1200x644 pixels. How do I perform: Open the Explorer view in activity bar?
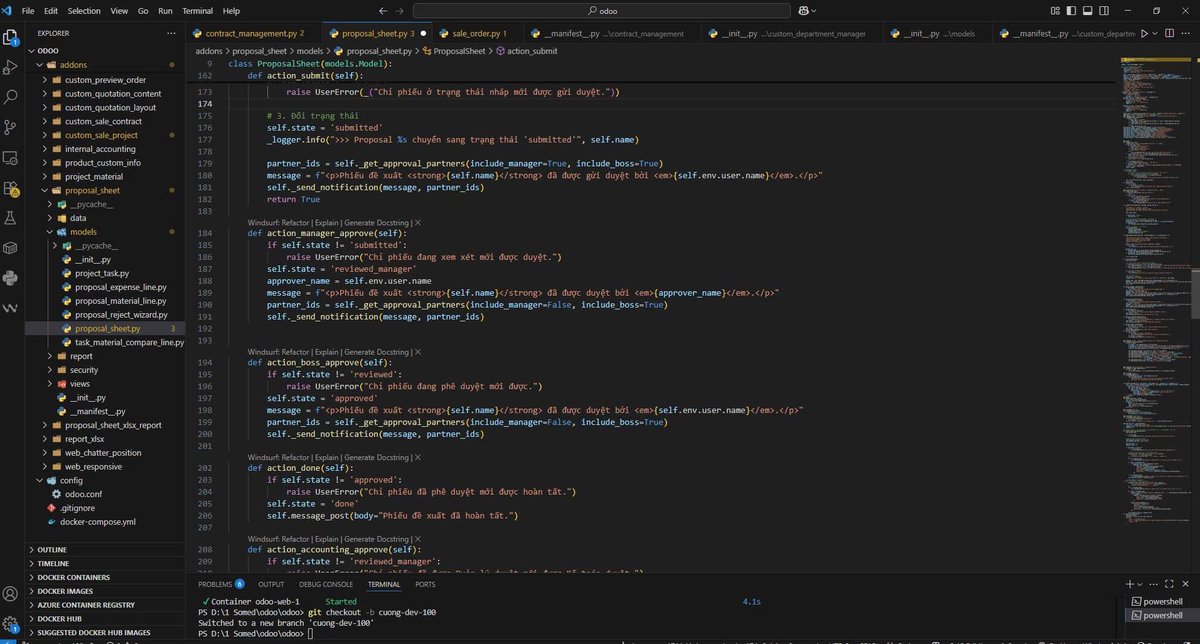pos(12,38)
